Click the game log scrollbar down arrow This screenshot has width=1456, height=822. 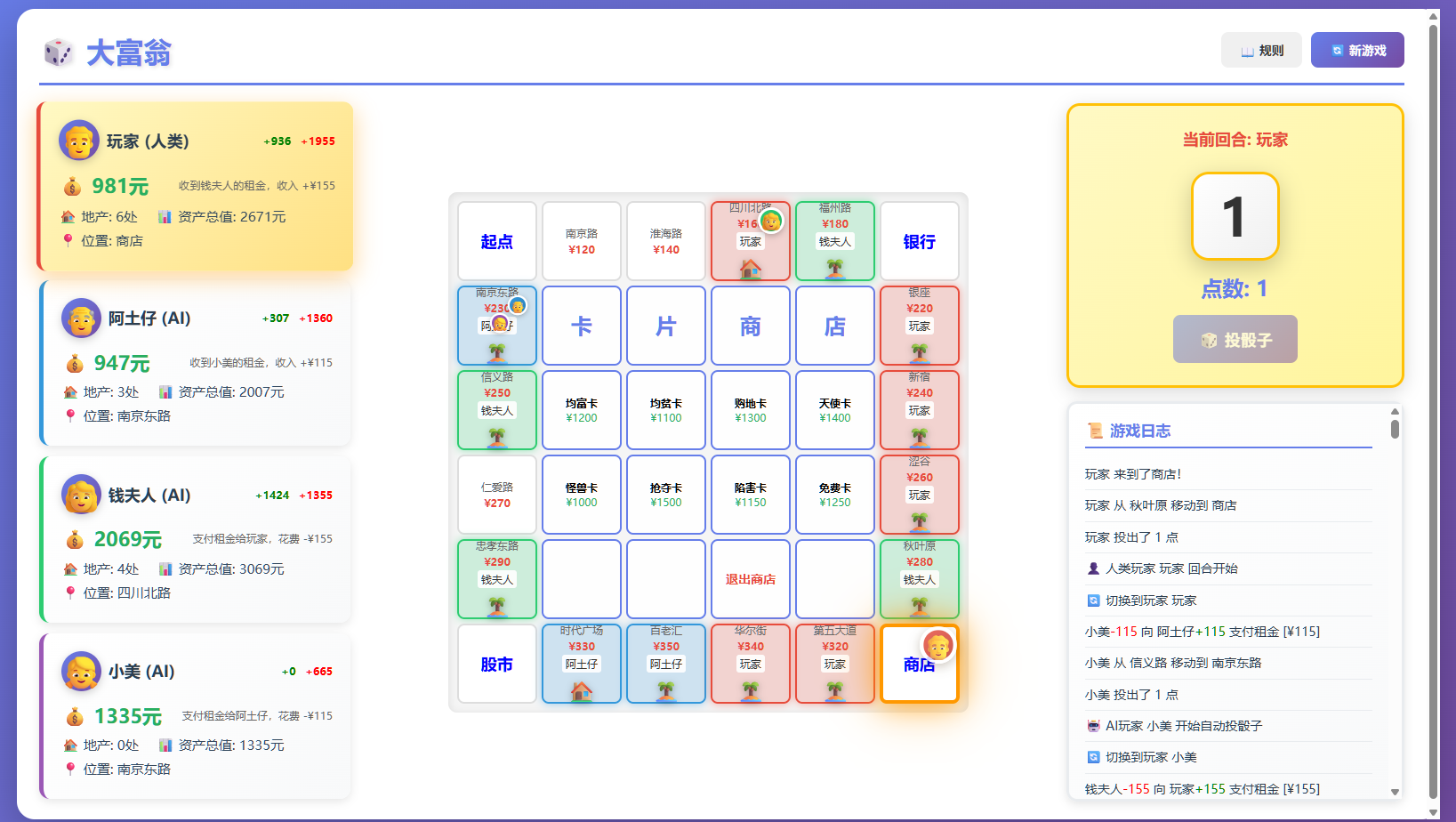click(x=1395, y=792)
